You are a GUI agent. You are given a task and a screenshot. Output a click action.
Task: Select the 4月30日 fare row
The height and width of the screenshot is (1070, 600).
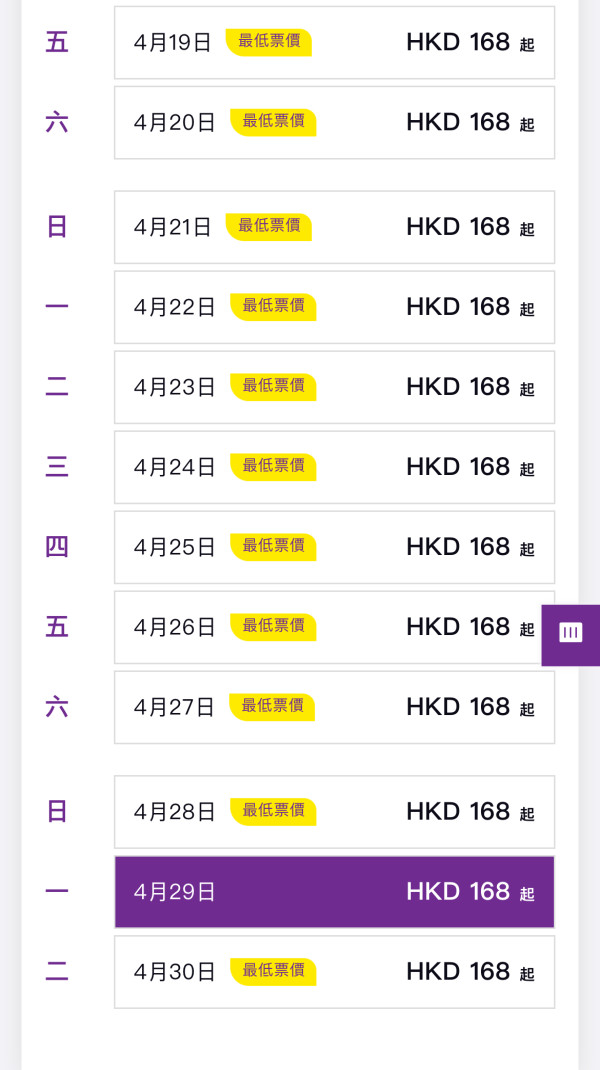[334, 972]
